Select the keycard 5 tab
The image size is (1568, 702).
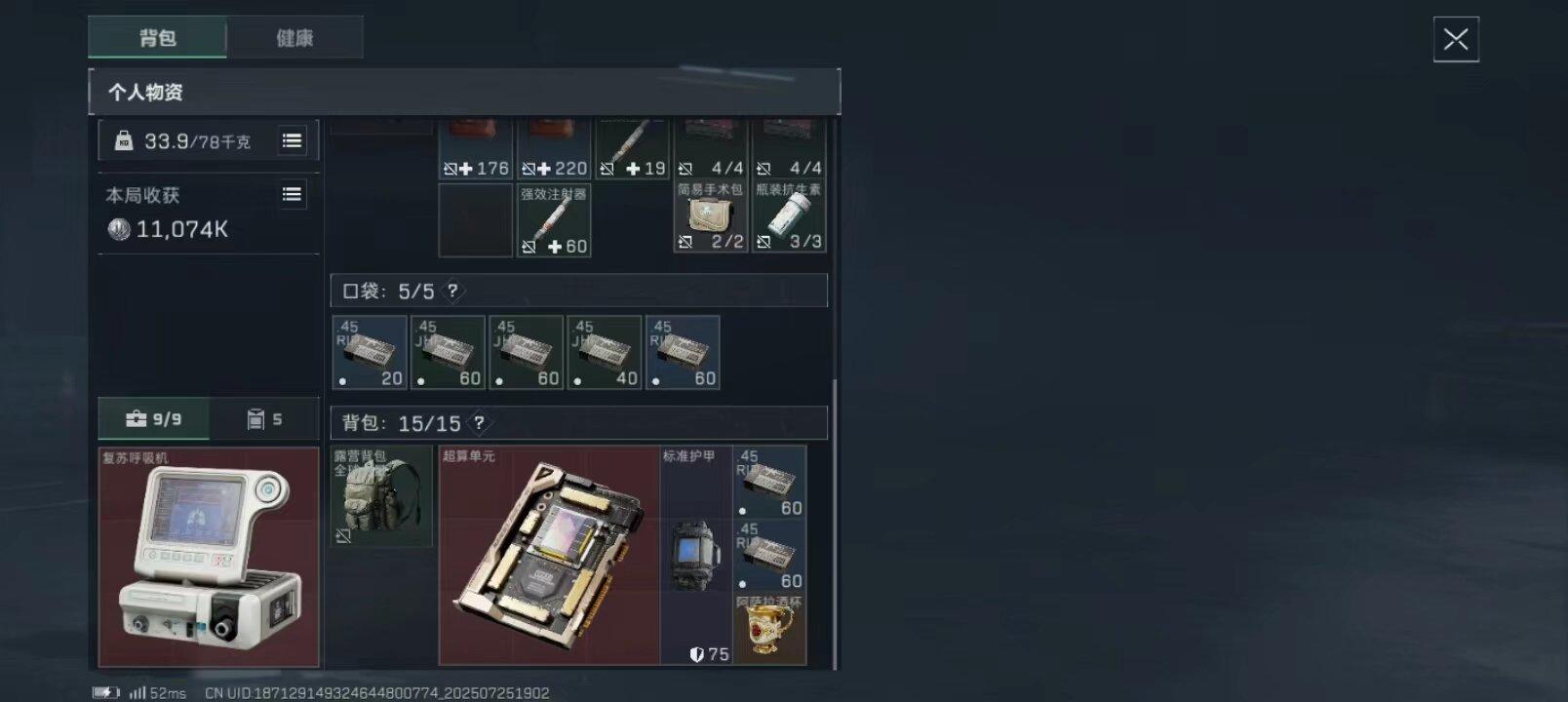pyautogui.click(x=264, y=418)
